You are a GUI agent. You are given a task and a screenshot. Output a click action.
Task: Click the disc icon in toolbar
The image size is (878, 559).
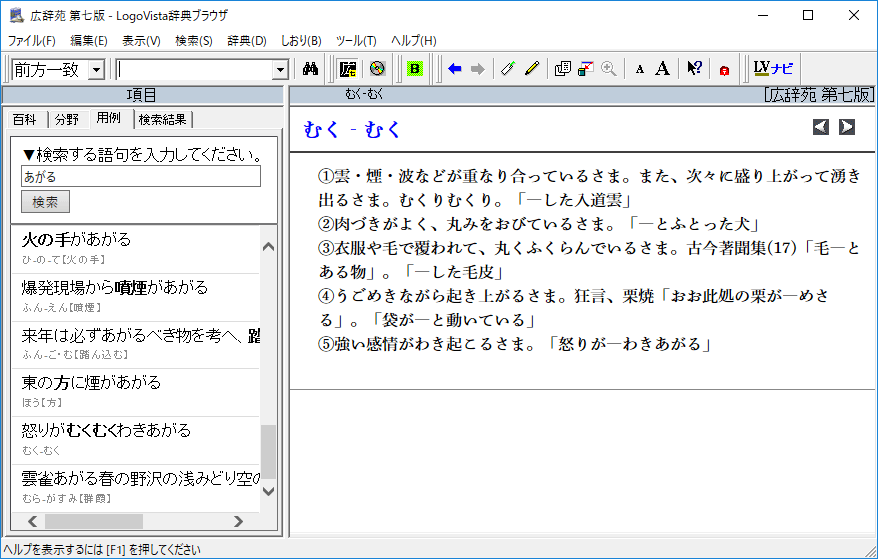(377, 69)
